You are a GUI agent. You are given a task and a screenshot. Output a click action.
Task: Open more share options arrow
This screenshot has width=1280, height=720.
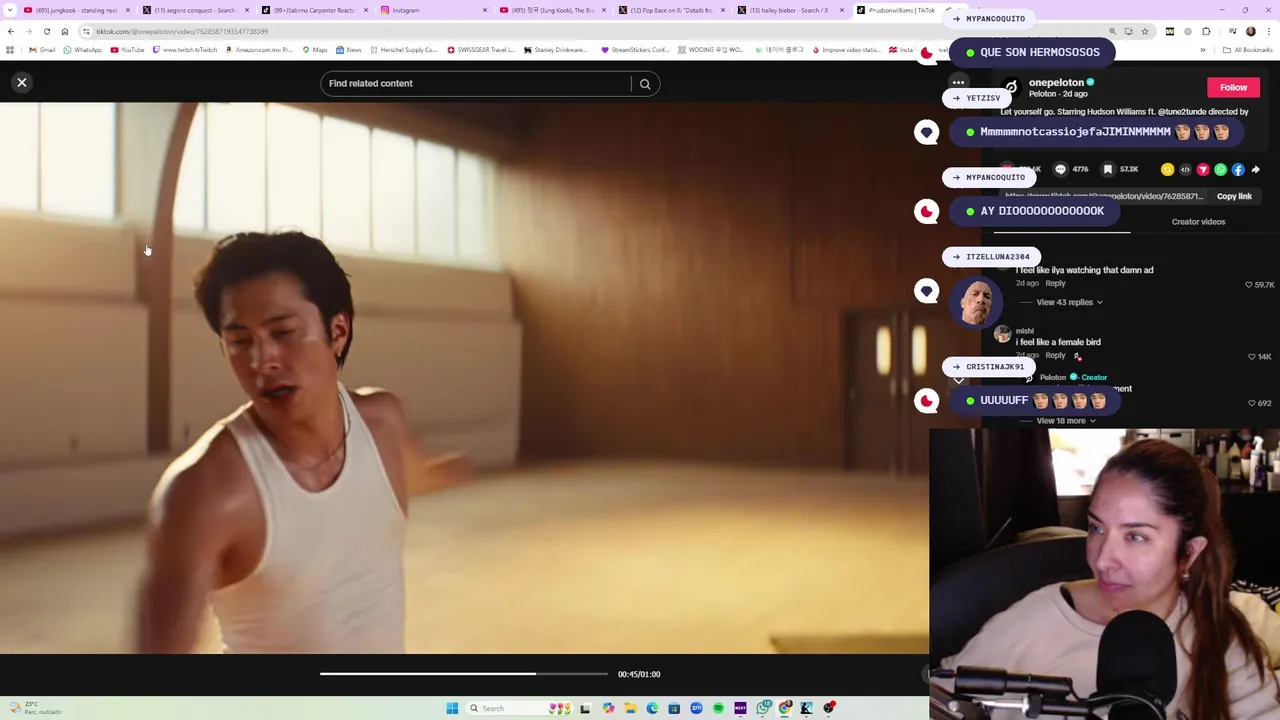1256,170
